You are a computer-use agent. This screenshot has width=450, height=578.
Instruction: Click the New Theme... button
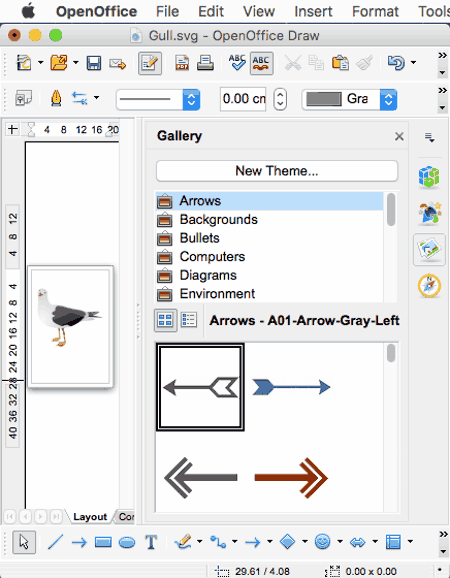pos(277,171)
